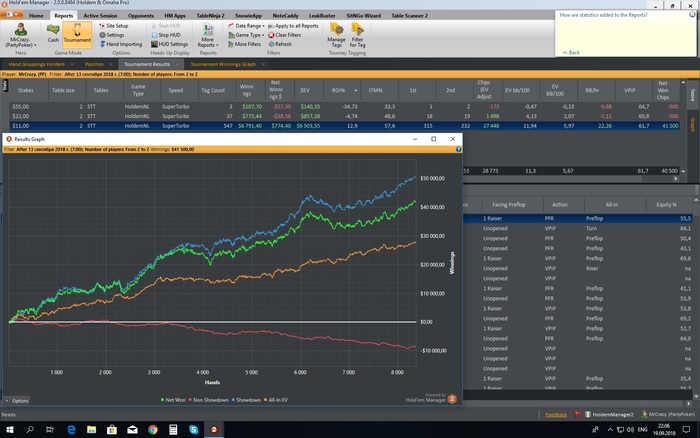Image resolution: width=700 pixels, height=438 pixels.
Task: Toggle the Showdown legend series
Action: point(246,400)
